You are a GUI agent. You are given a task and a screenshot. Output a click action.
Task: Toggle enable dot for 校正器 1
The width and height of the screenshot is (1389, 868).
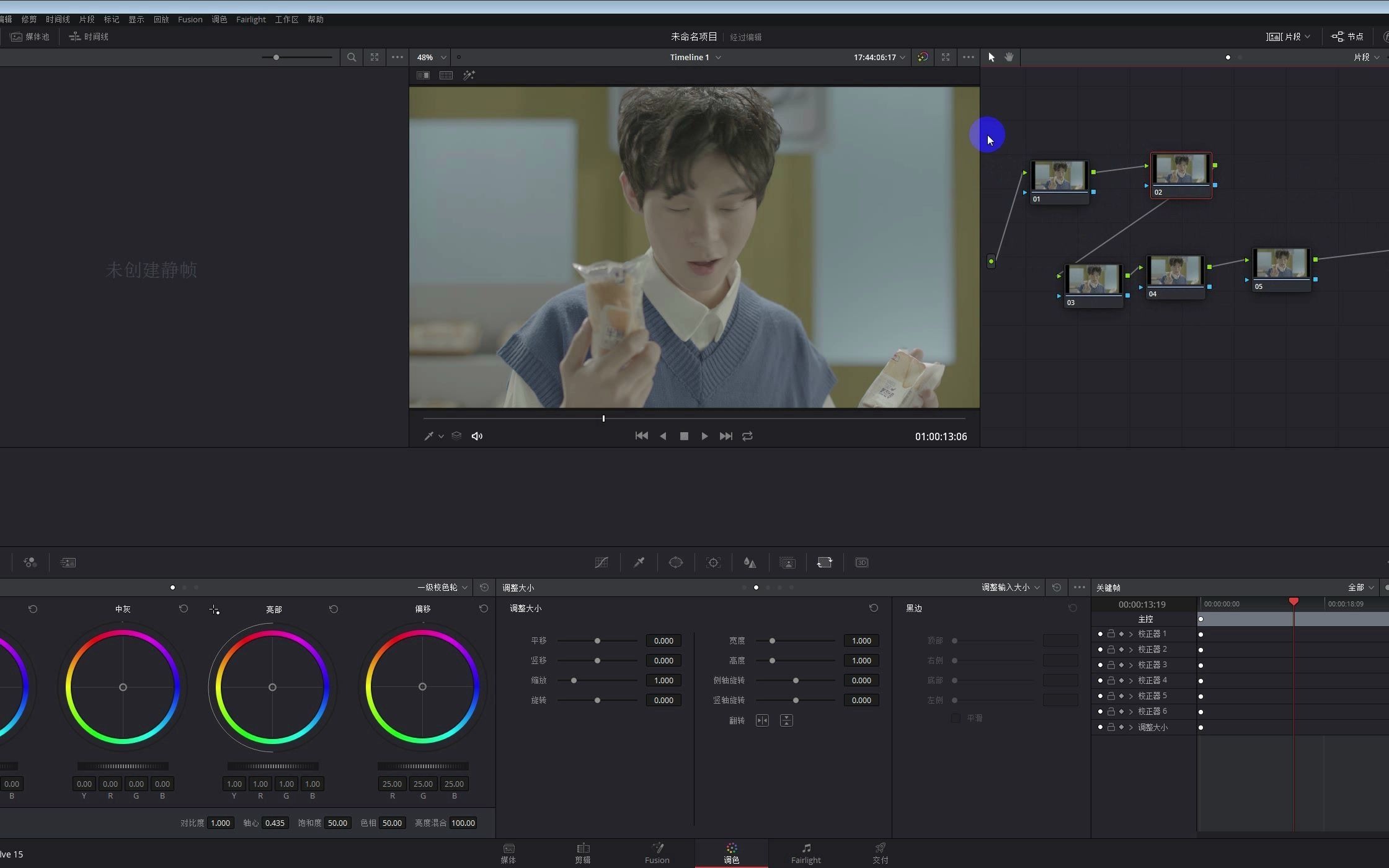pyautogui.click(x=1100, y=634)
